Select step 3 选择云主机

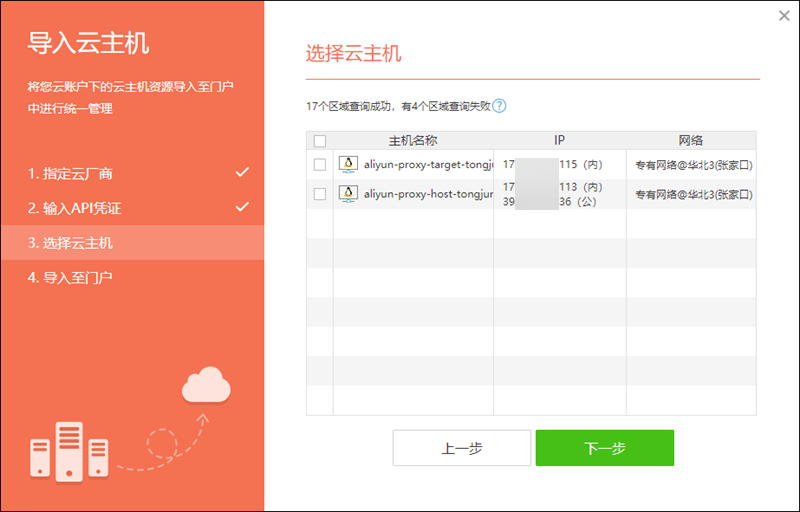pyautogui.click(x=70, y=243)
